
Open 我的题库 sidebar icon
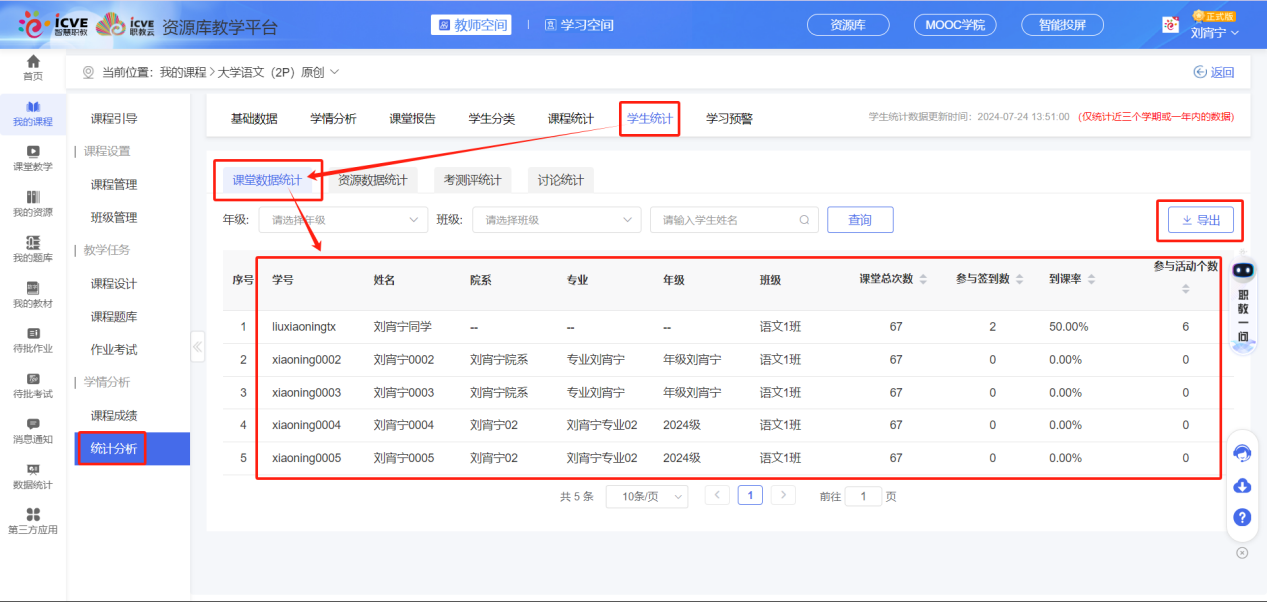33,249
